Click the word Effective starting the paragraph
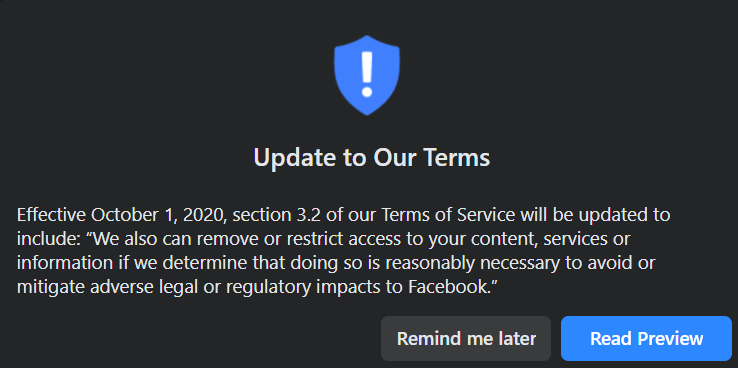This screenshot has height=368, width=738. point(51,215)
